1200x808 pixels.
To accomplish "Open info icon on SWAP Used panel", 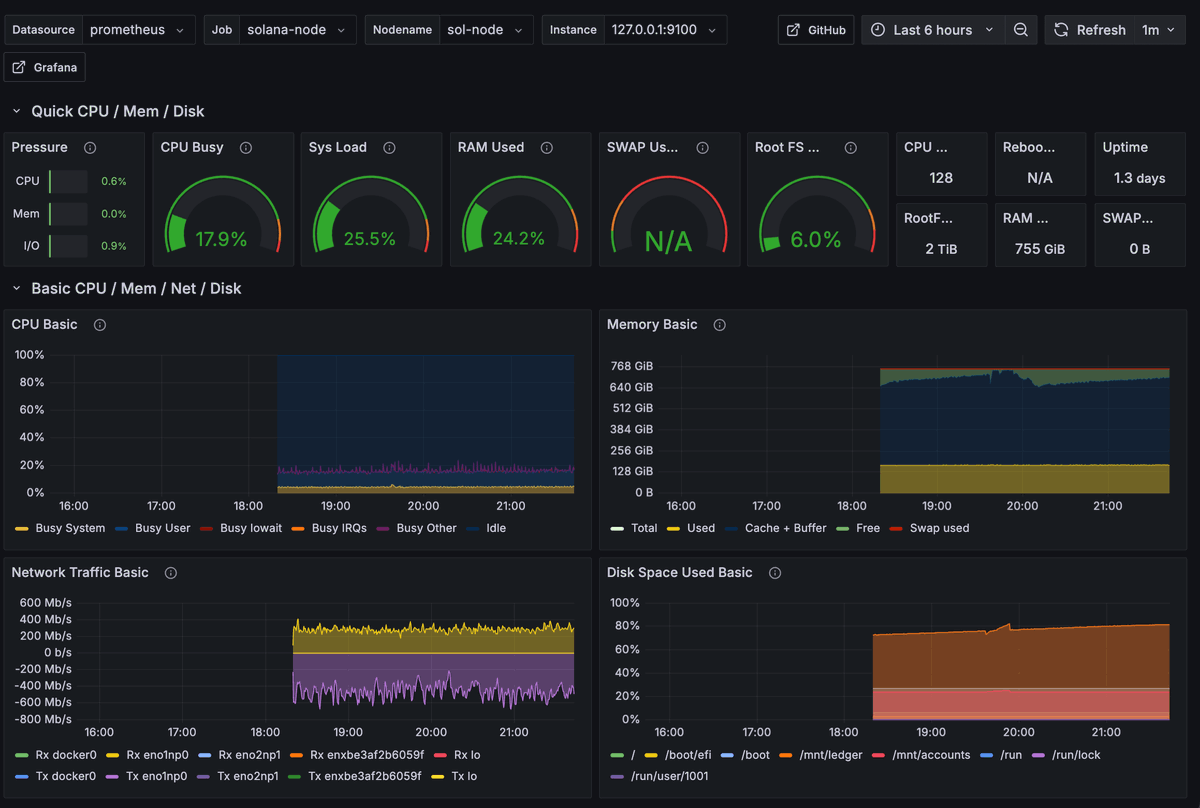I will coord(702,148).
